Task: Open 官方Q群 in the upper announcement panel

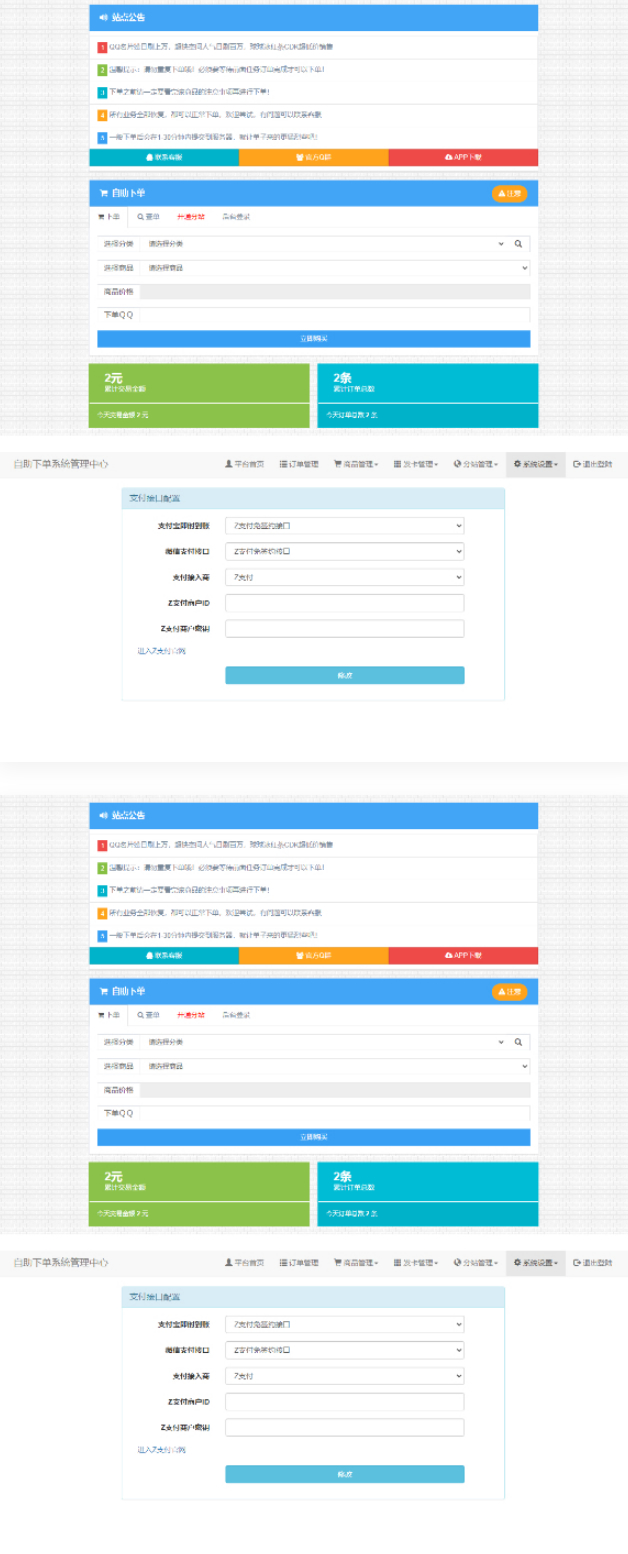Action: pos(313,157)
